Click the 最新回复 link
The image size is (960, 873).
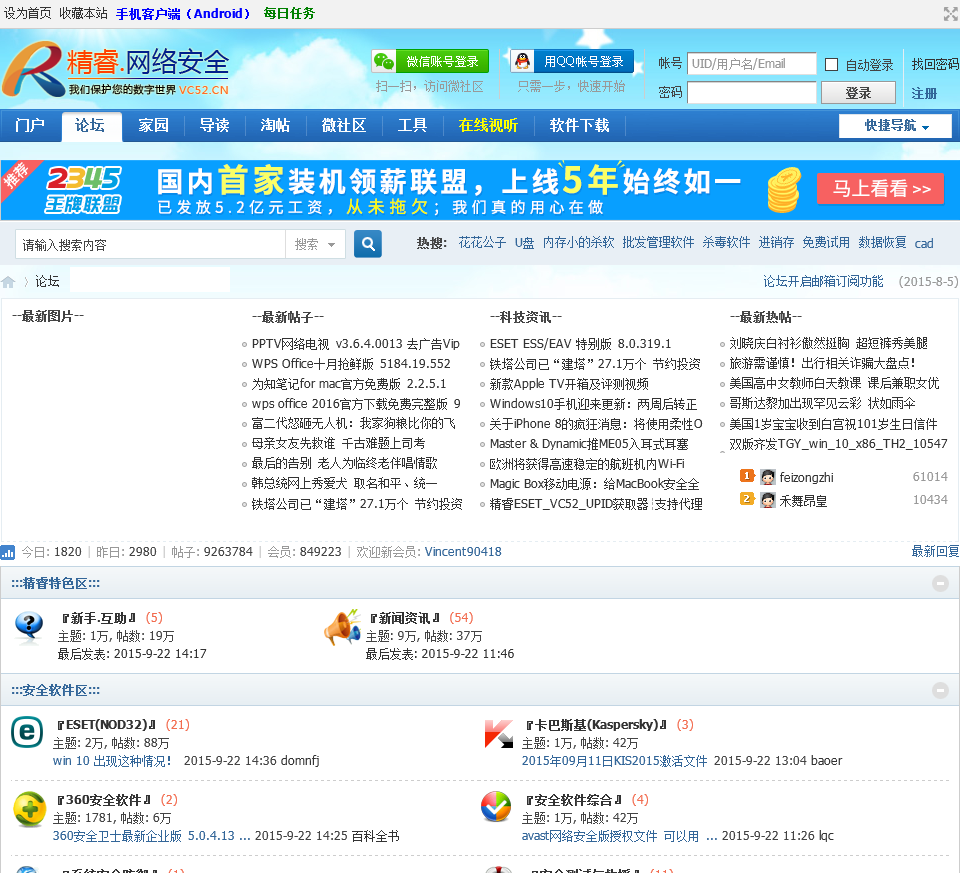click(935, 552)
